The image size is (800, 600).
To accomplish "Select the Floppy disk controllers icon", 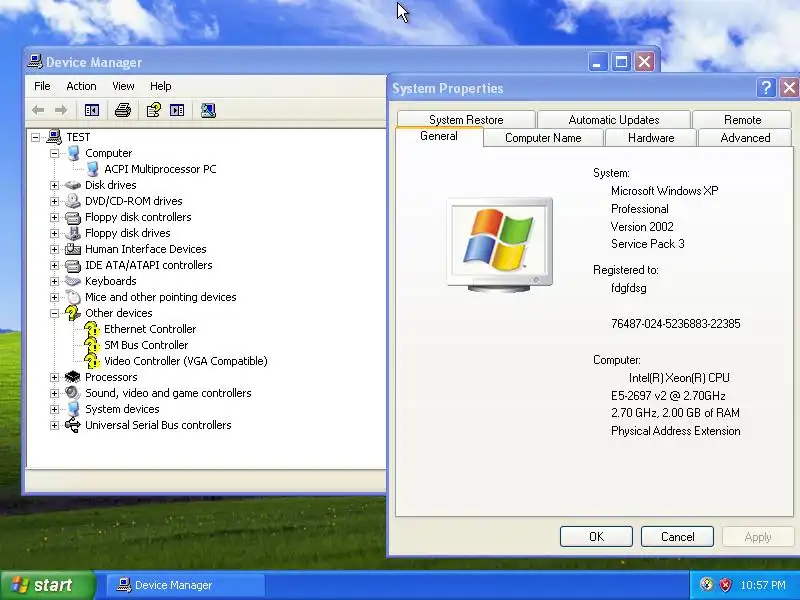I will click(x=73, y=217).
